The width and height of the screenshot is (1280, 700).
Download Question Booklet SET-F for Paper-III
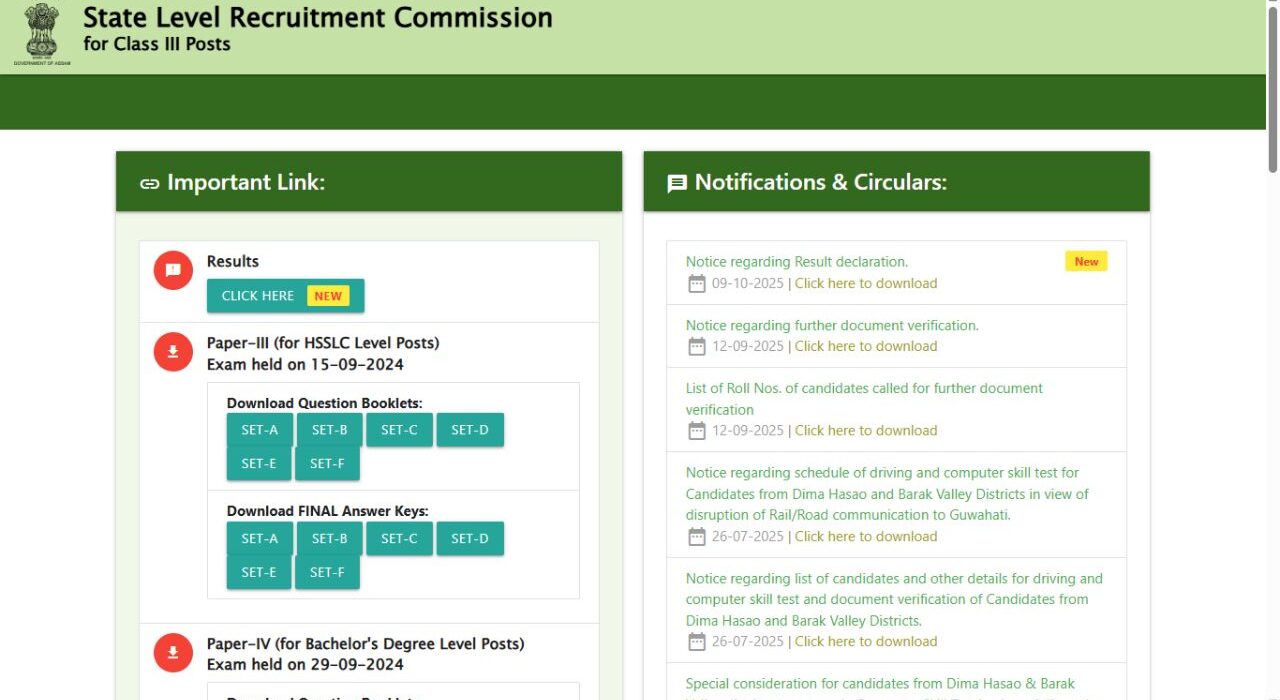pyautogui.click(x=327, y=464)
